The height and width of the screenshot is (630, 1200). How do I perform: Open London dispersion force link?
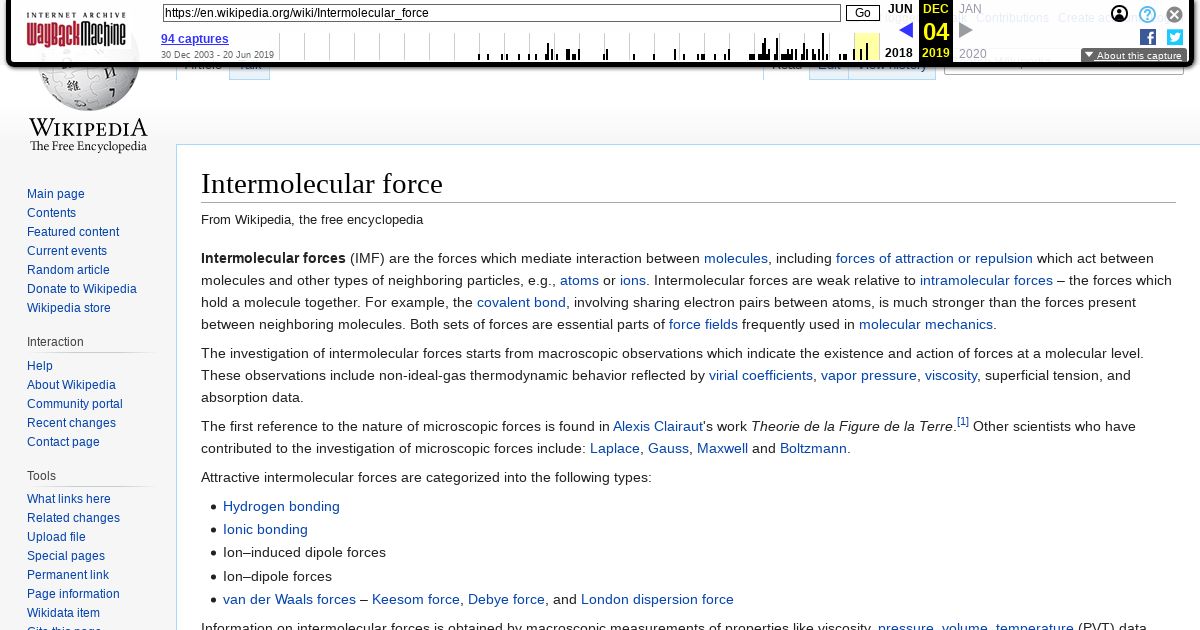click(x=657, y=599)
